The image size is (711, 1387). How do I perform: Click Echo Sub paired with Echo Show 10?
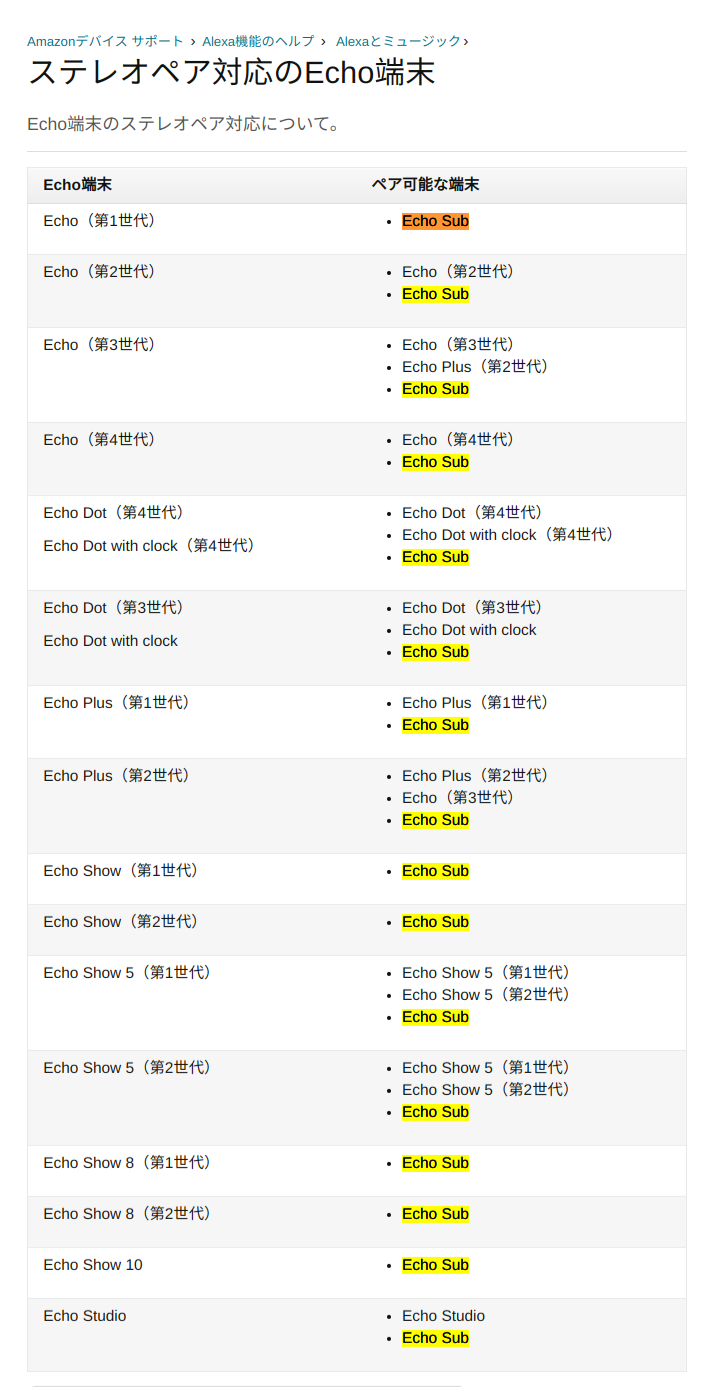[435, 1264]
